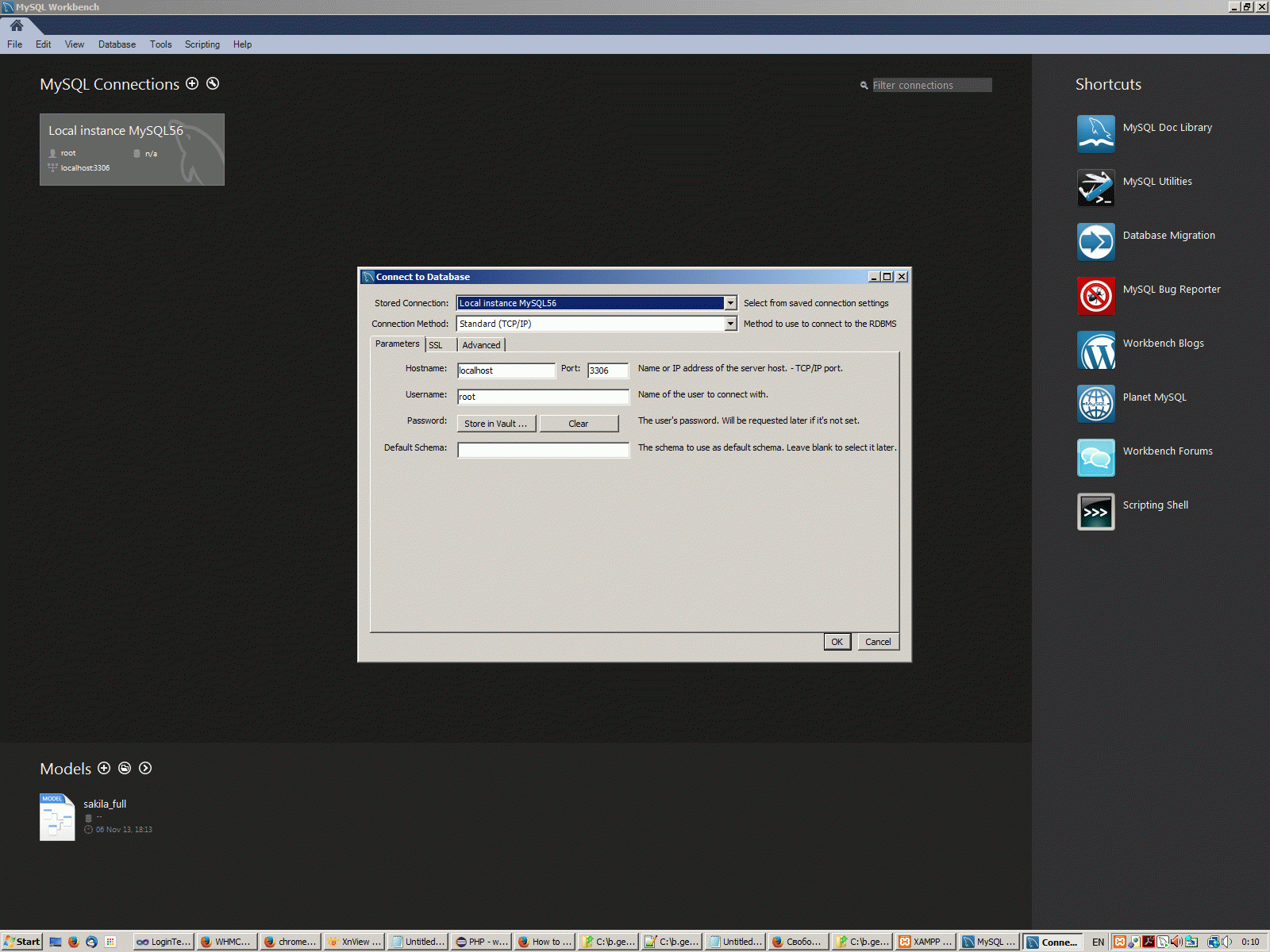Image resolution: width=1270 pixels, height=952 pixels.
Task: Start the Database Migration shortcut
Action: (1096, 242)
